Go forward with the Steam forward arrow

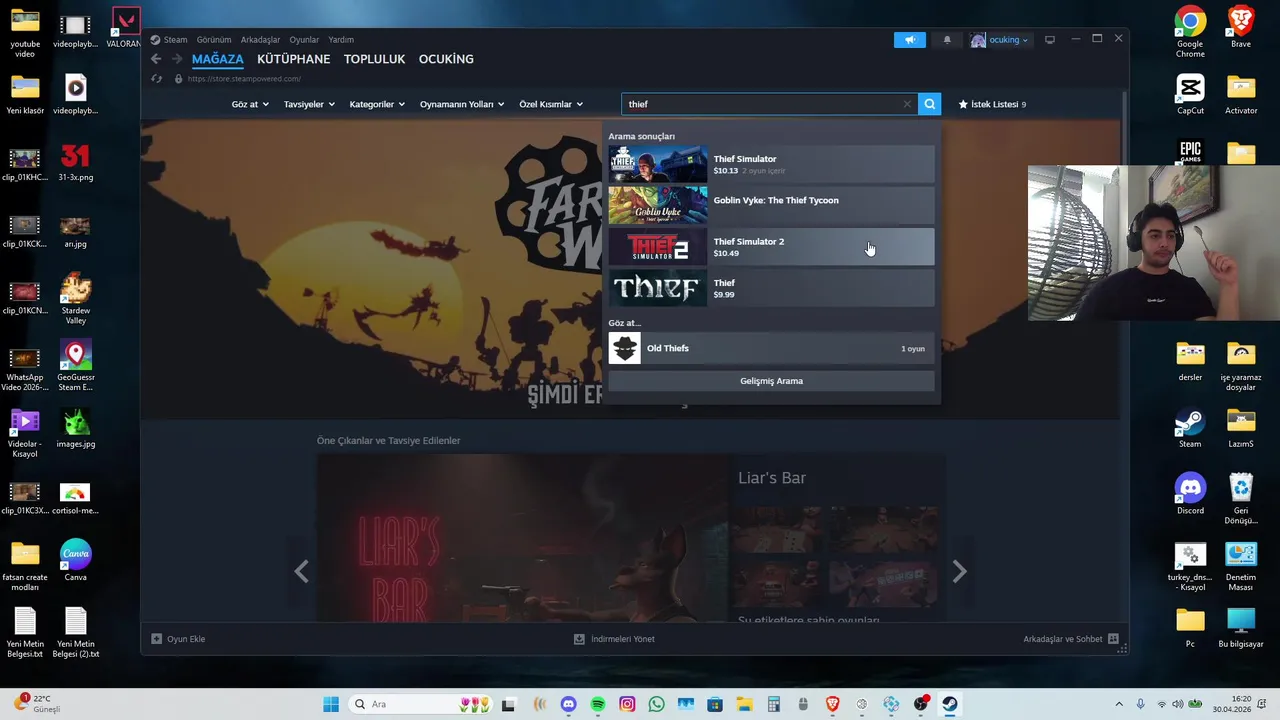tap(177, 59)
